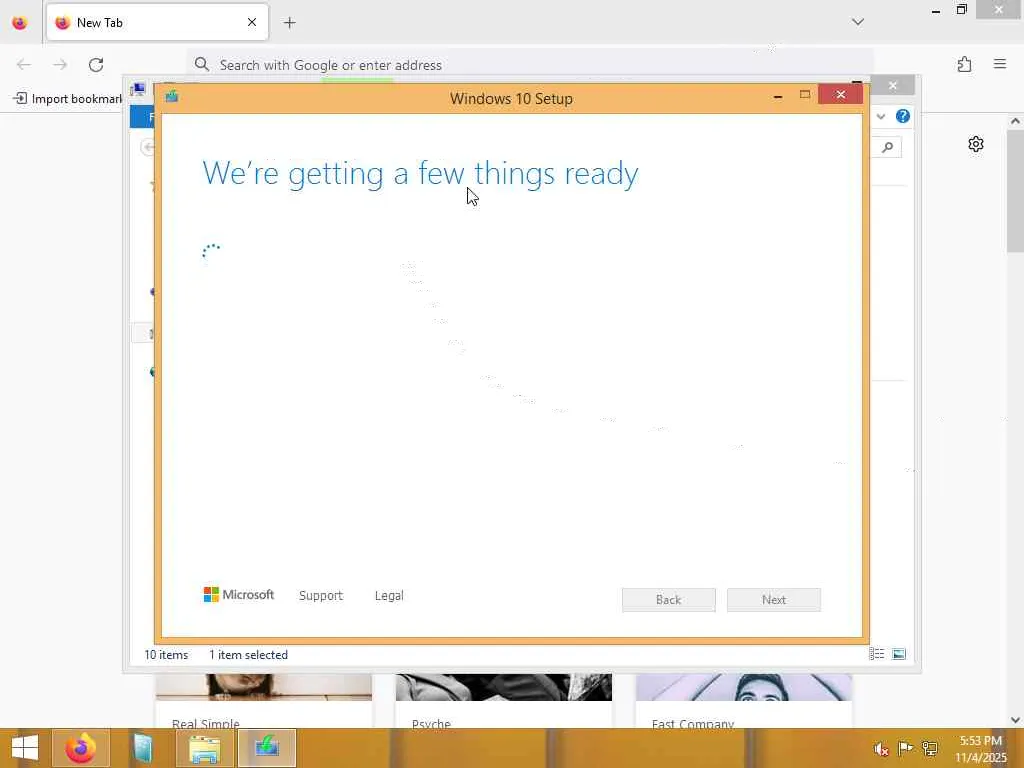Open the Psyche article thumbnail
The image size is (1024, 768).
(x=504, y=688)
